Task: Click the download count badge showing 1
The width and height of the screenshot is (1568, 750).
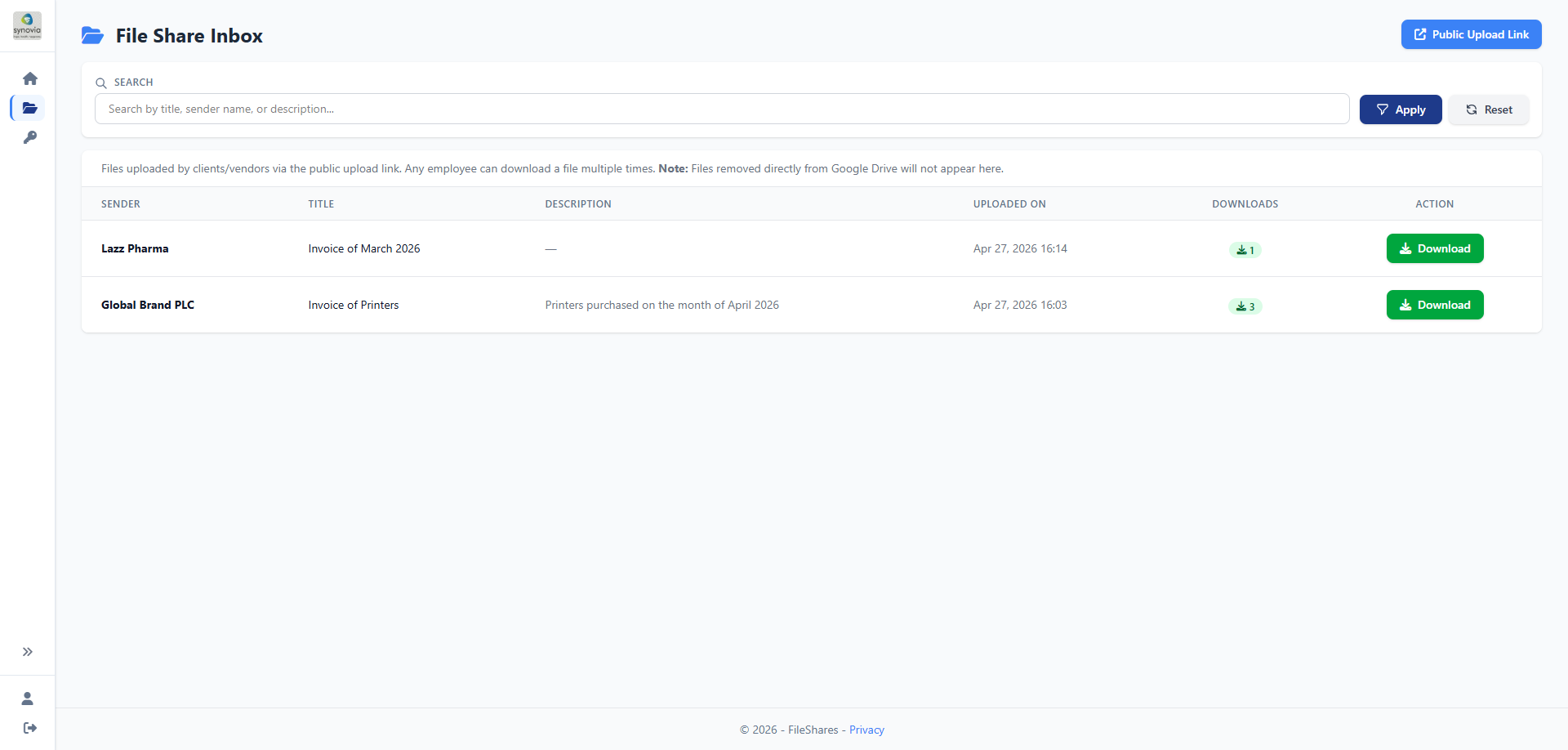Action: [1245, 250]
